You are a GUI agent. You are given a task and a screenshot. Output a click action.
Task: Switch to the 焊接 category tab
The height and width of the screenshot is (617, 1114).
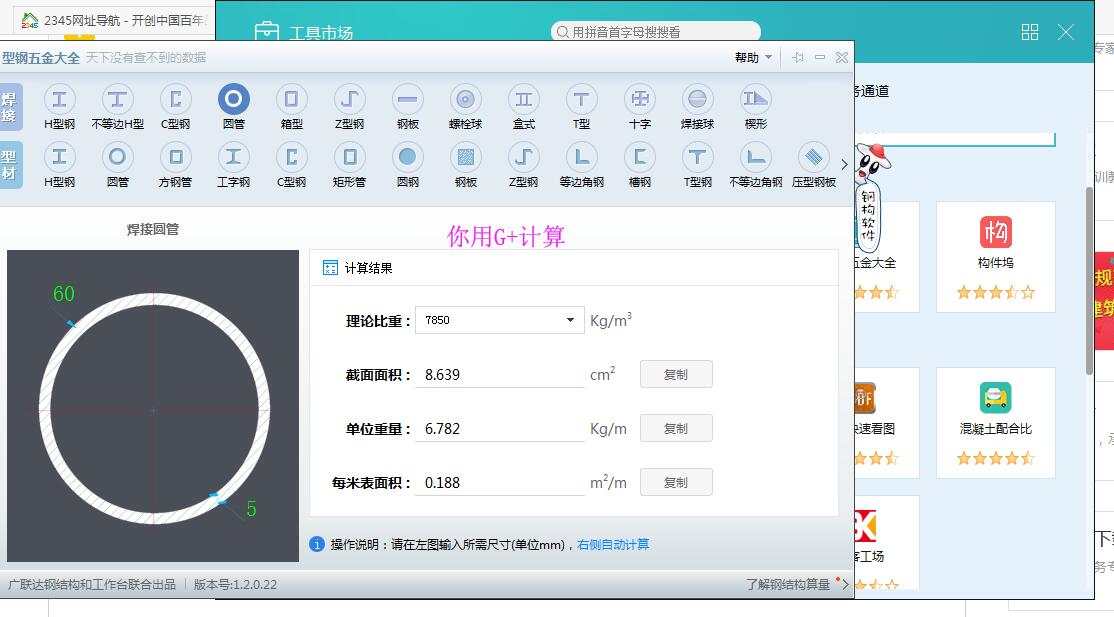coord(10,107)
